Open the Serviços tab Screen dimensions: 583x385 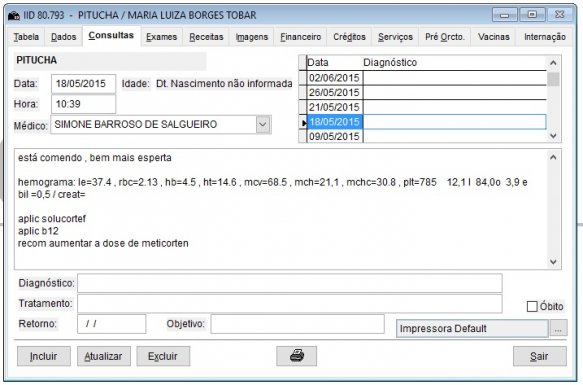pos(395,37)
